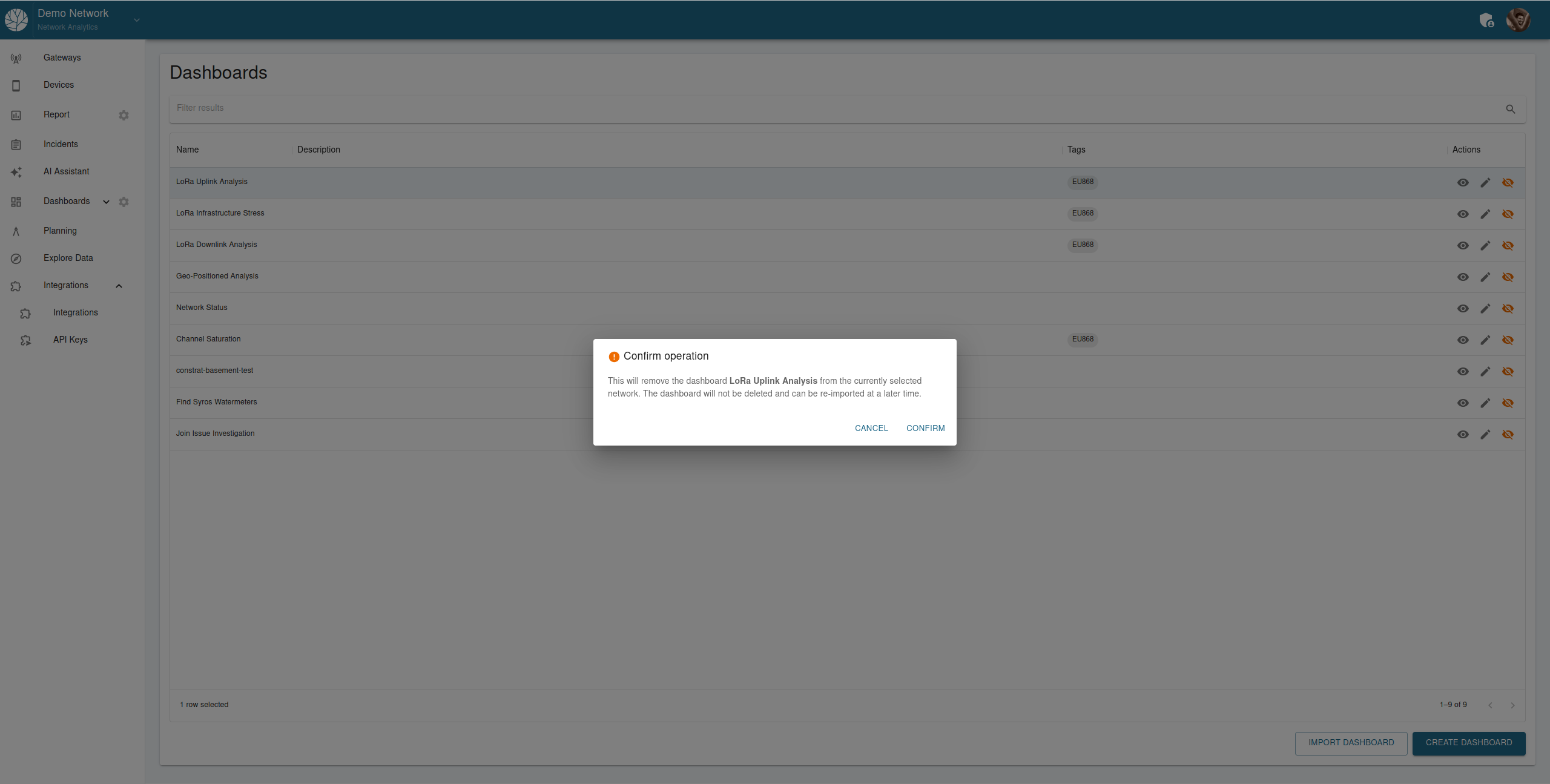Edit the LoRa Downlink Analysis dashboard

pos(1485,245)
